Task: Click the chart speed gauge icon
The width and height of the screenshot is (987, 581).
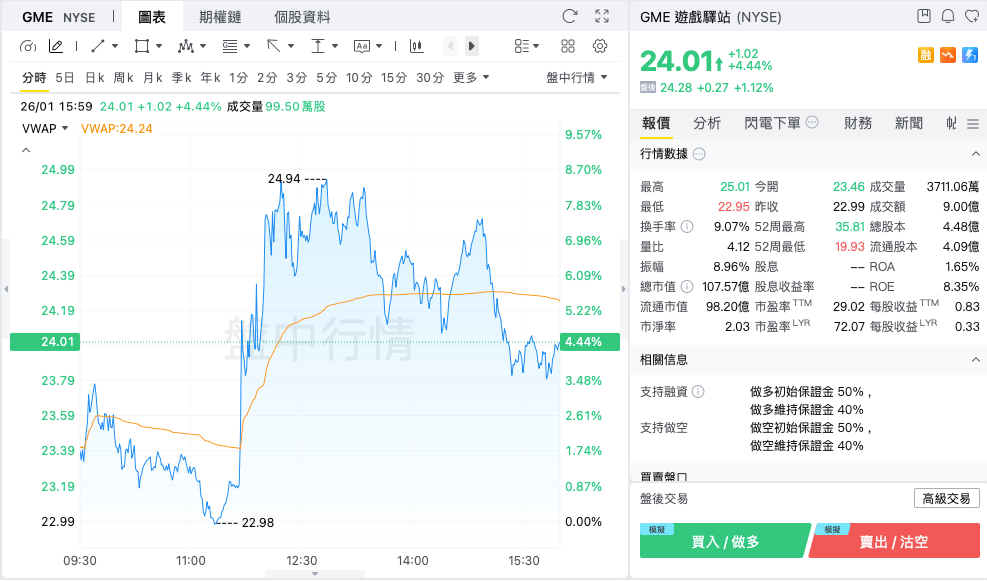Action: point(28,46)
